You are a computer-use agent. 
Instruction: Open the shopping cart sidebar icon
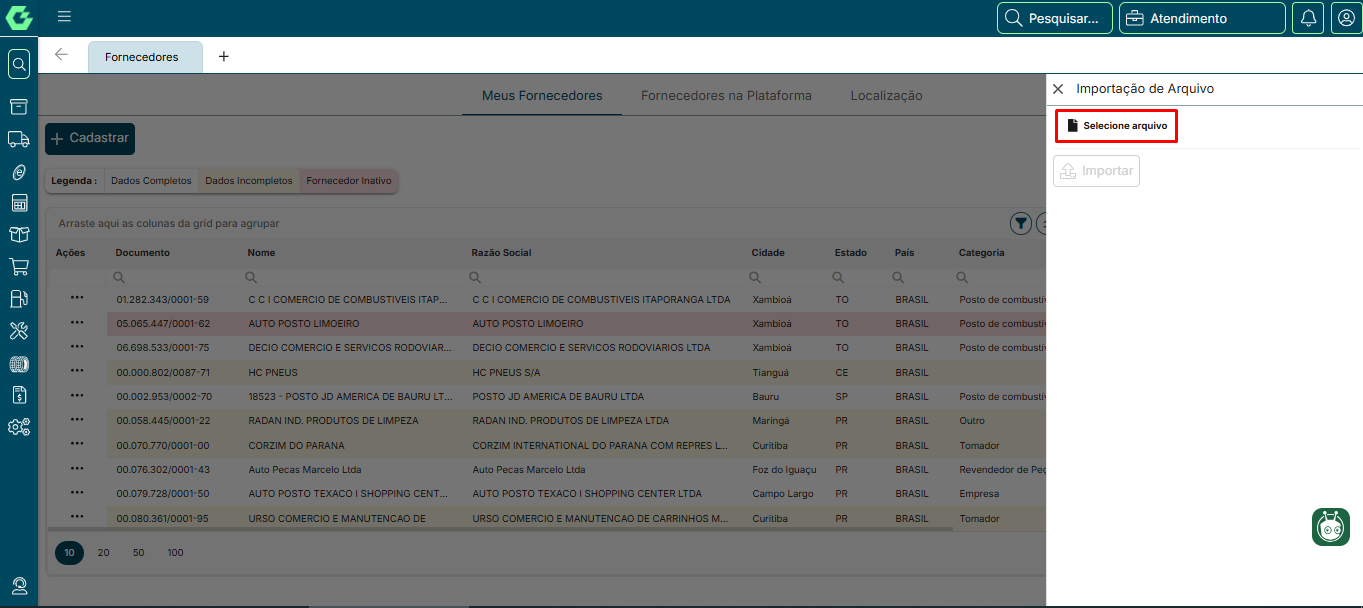19,267
